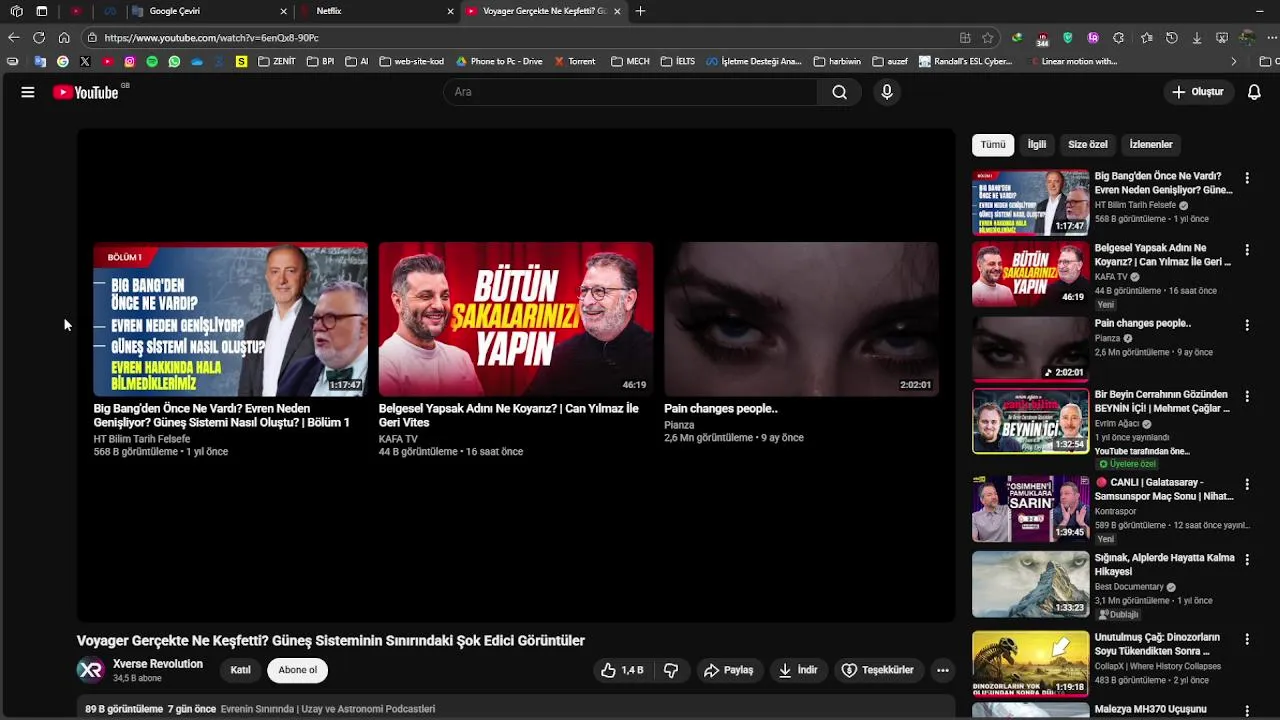This screenshot has height=720, width=1280.
Task: Open sidebar Unutulmuş Çağ: Dinozorların thumbnail
Action: (x=1030, y=663)
